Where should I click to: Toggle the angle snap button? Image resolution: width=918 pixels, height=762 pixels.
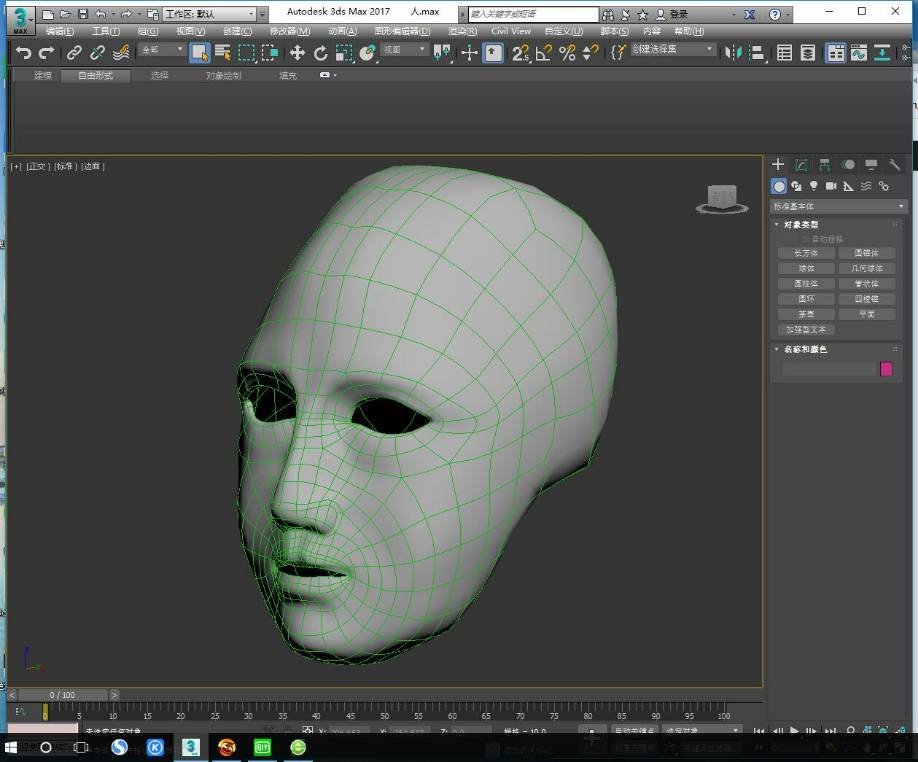(x=544, y=53)
